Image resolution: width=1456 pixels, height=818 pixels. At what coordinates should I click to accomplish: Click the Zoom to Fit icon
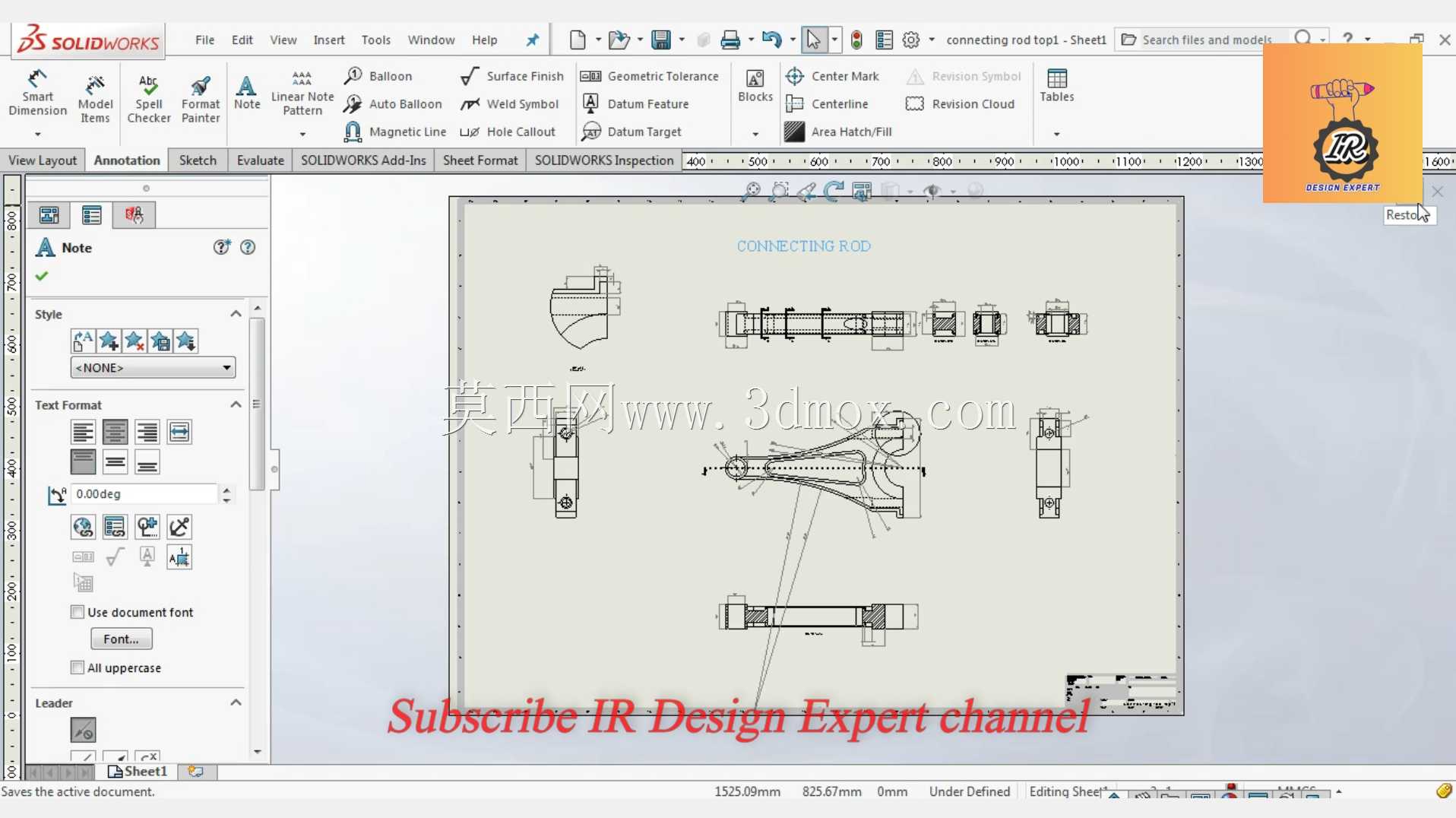pos(751,191)
